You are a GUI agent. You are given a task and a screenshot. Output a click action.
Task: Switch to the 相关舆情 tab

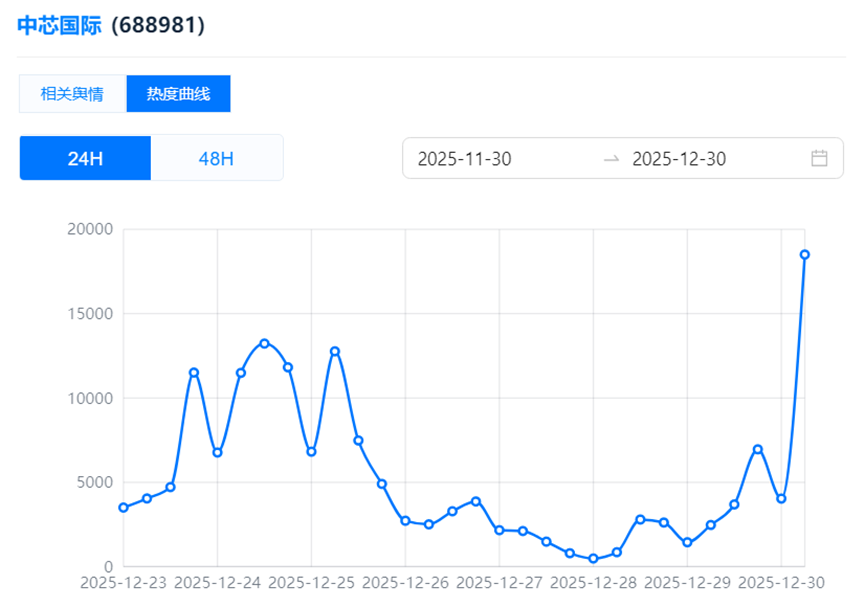point(72,94)
